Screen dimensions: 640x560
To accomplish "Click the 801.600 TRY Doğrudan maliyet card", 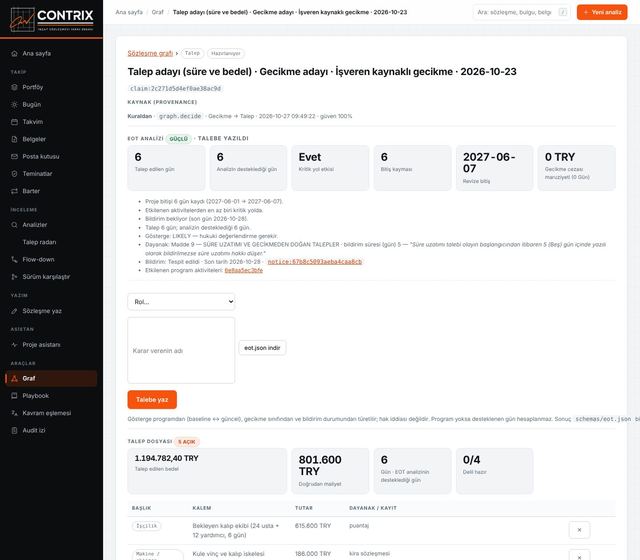I will (330, 471).
